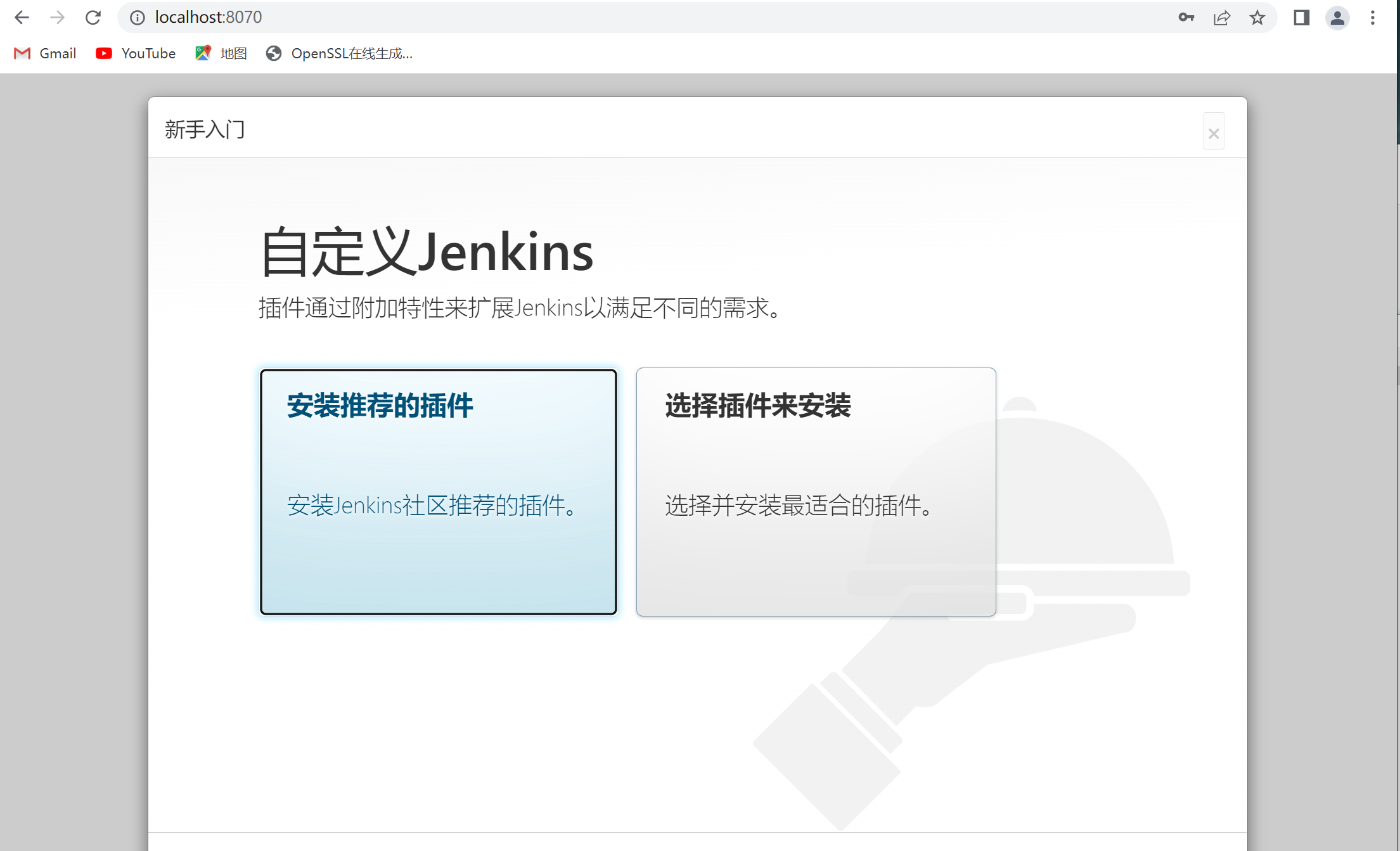Open the 地图 bookmark
The image size is (1400, 851).
point(221,53)
